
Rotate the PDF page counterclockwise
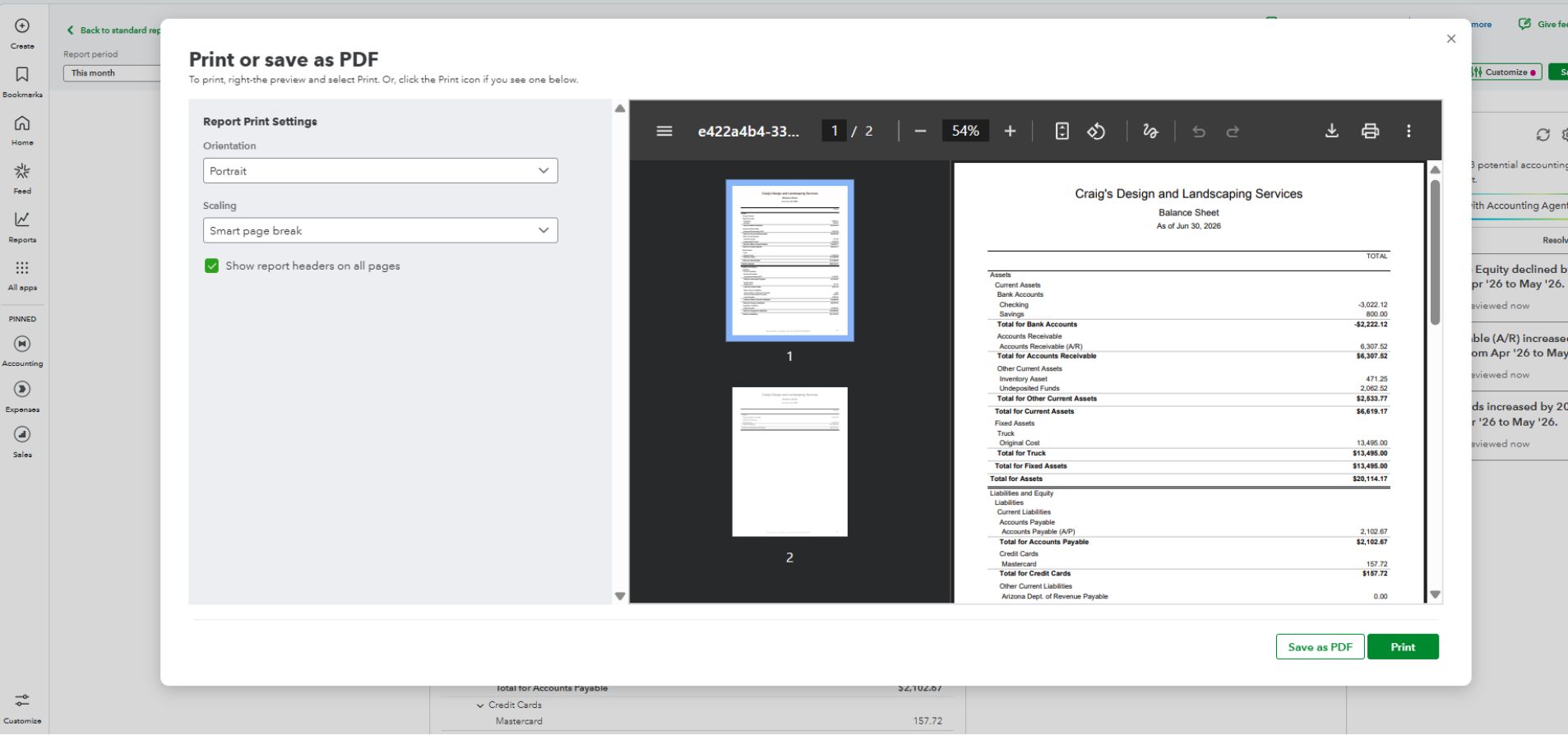pyautogui.click(x=1096, y=131)
